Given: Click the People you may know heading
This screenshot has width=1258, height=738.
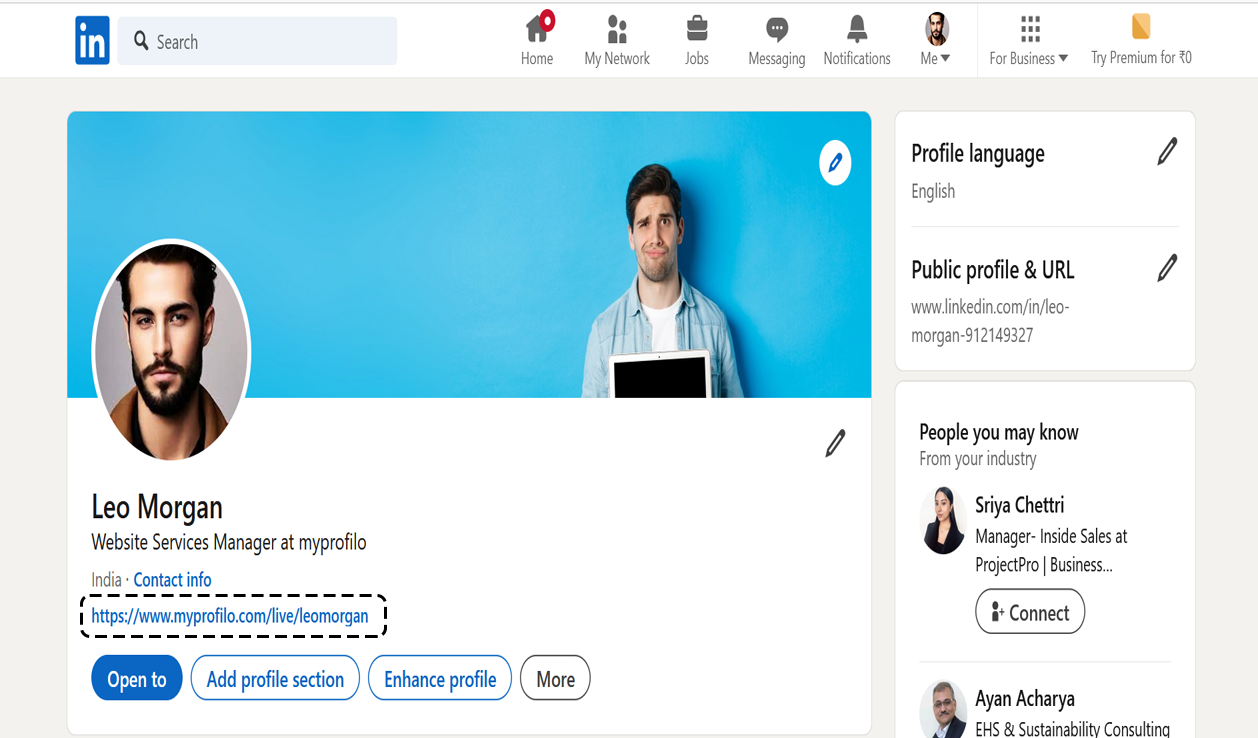Looking at the screenshot, I should coord(999,432).
